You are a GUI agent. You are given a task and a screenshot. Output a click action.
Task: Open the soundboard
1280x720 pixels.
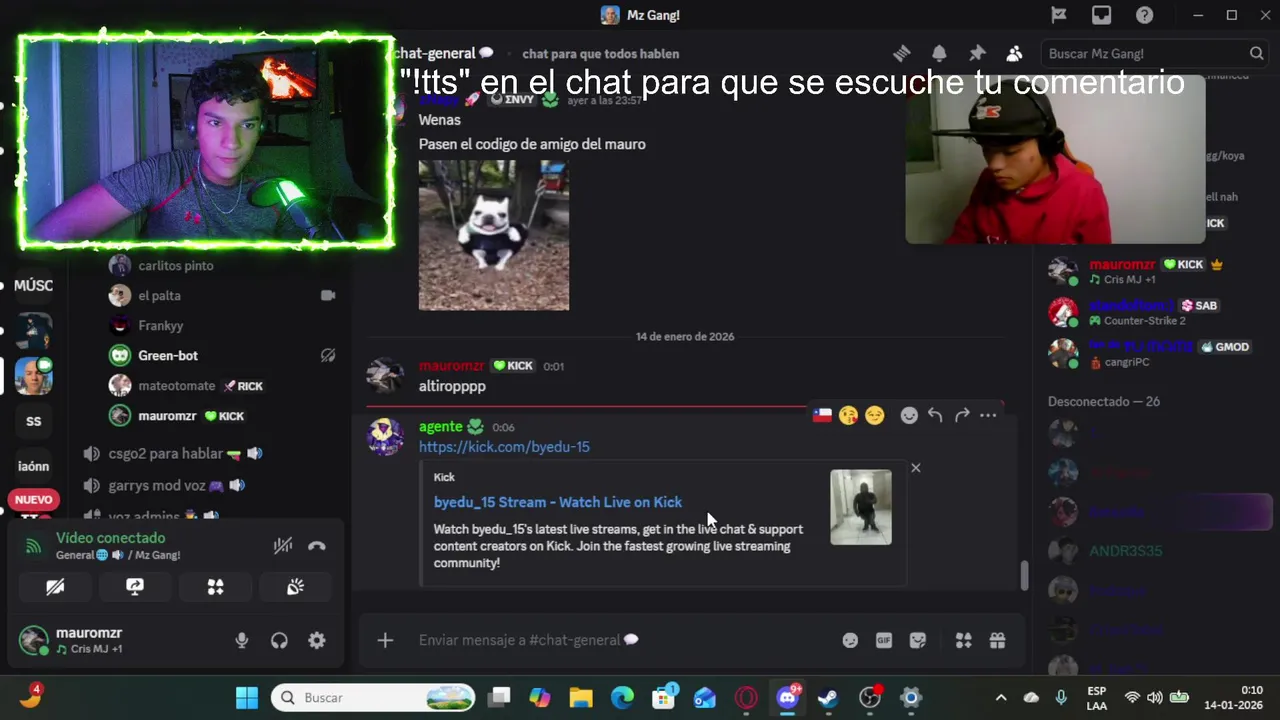pyautogui.click(x=295, y=587)
